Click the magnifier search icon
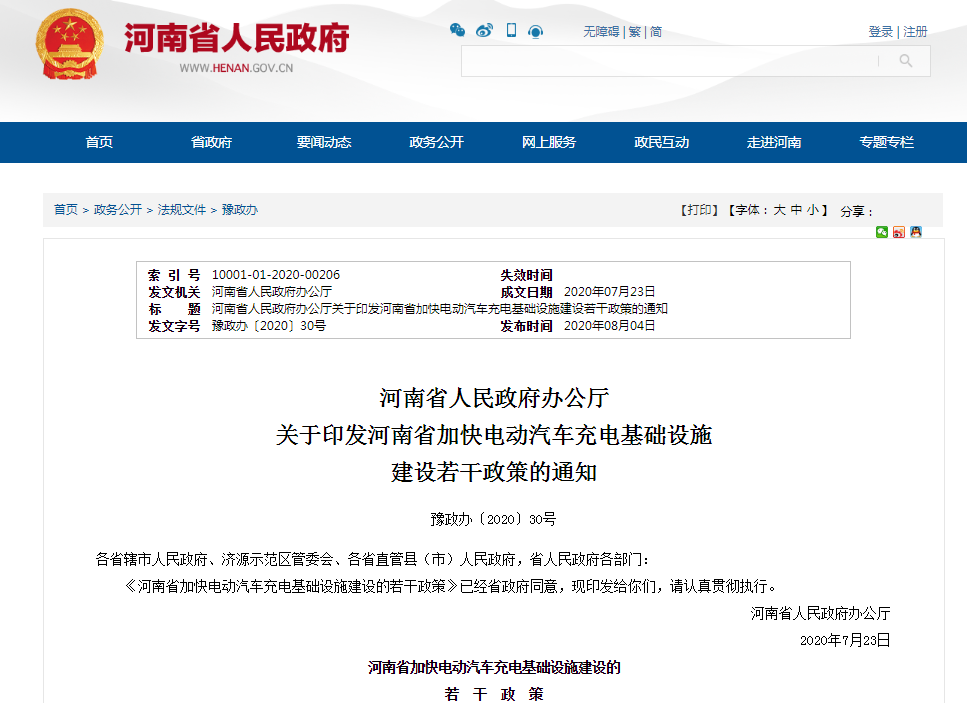967x703 pixels. pos(905,61)
